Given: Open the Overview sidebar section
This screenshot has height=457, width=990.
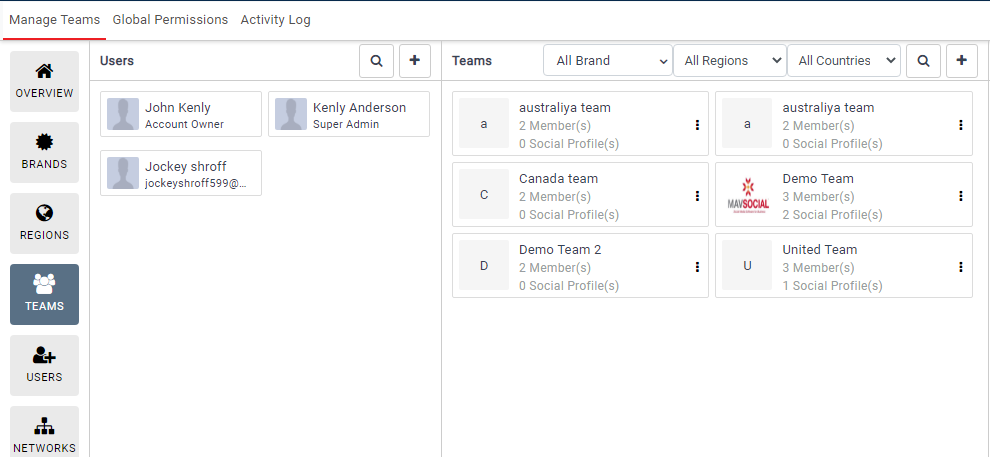Looking at the screenshot, I should [x=44, y=82].
